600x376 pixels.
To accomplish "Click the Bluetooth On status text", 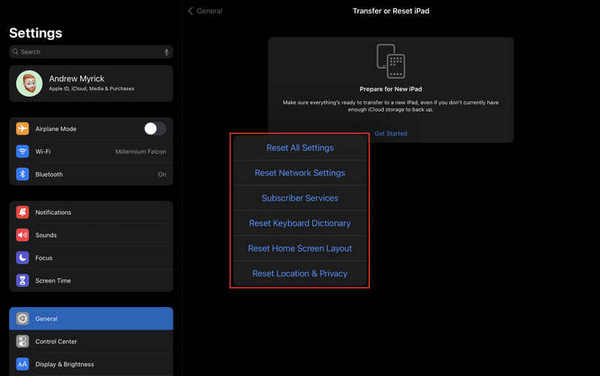I will point(162,174).
